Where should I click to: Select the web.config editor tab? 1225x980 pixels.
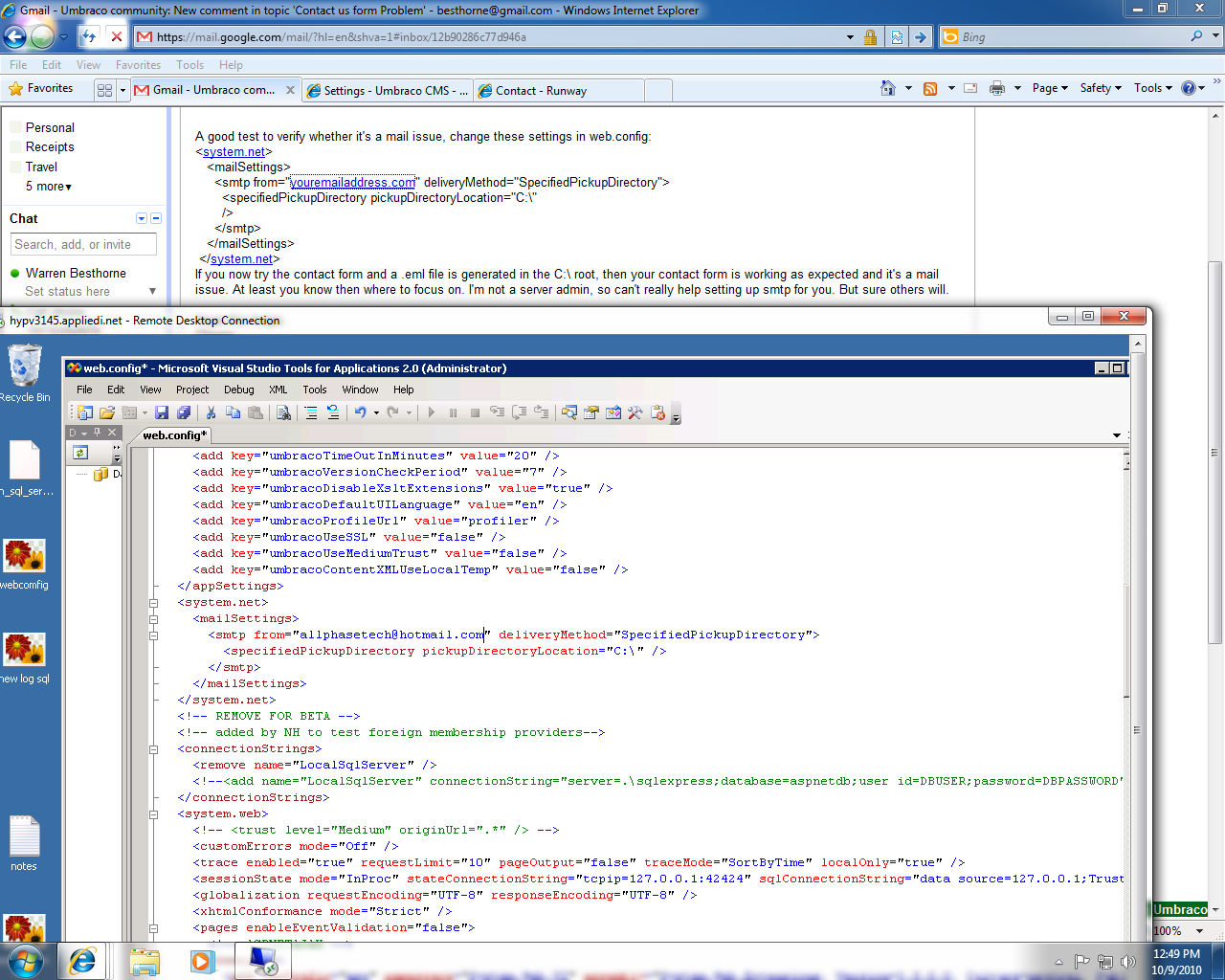pyautogui.click(x=174, y=435)
